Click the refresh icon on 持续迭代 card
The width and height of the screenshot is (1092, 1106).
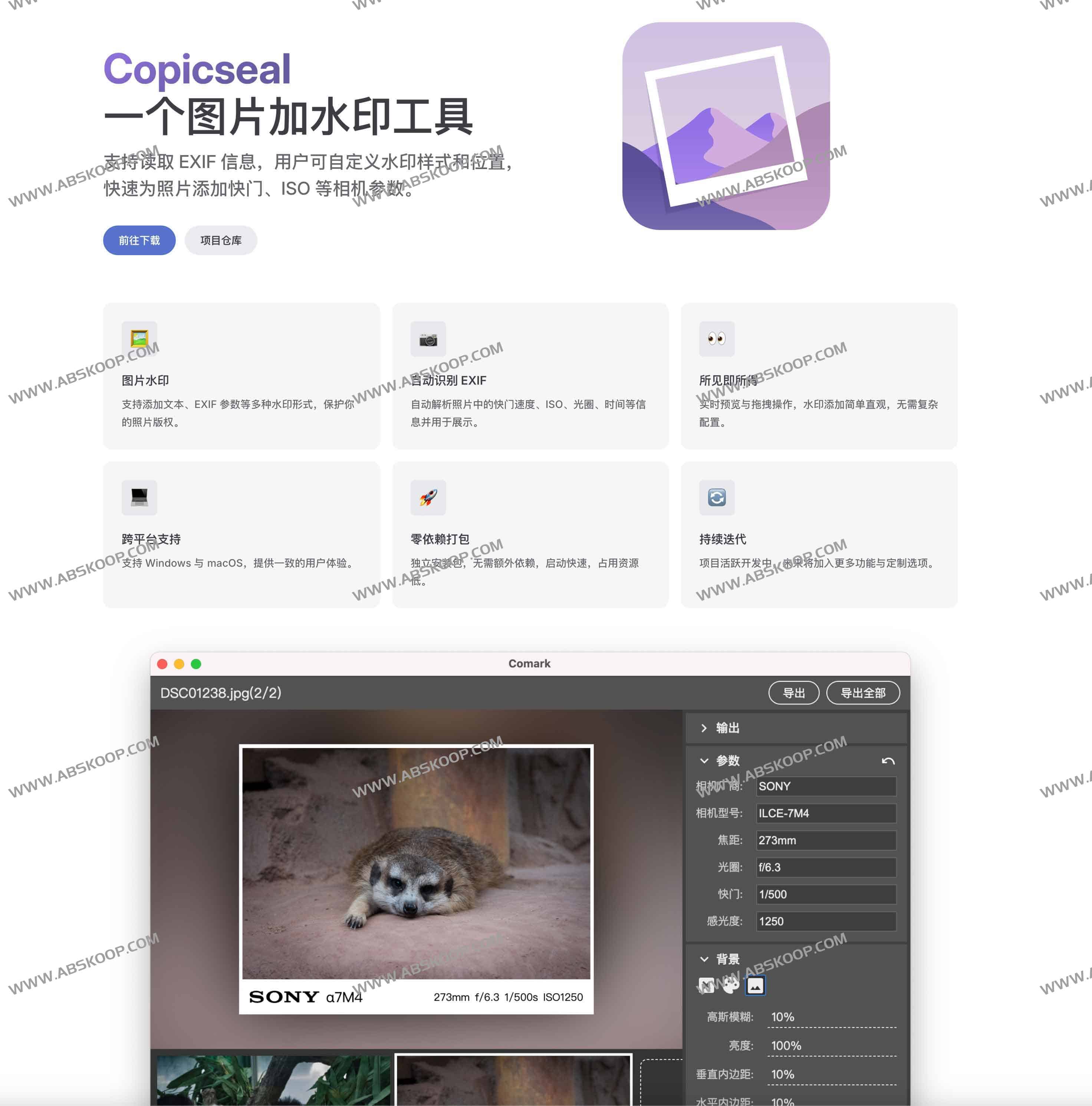717,497
